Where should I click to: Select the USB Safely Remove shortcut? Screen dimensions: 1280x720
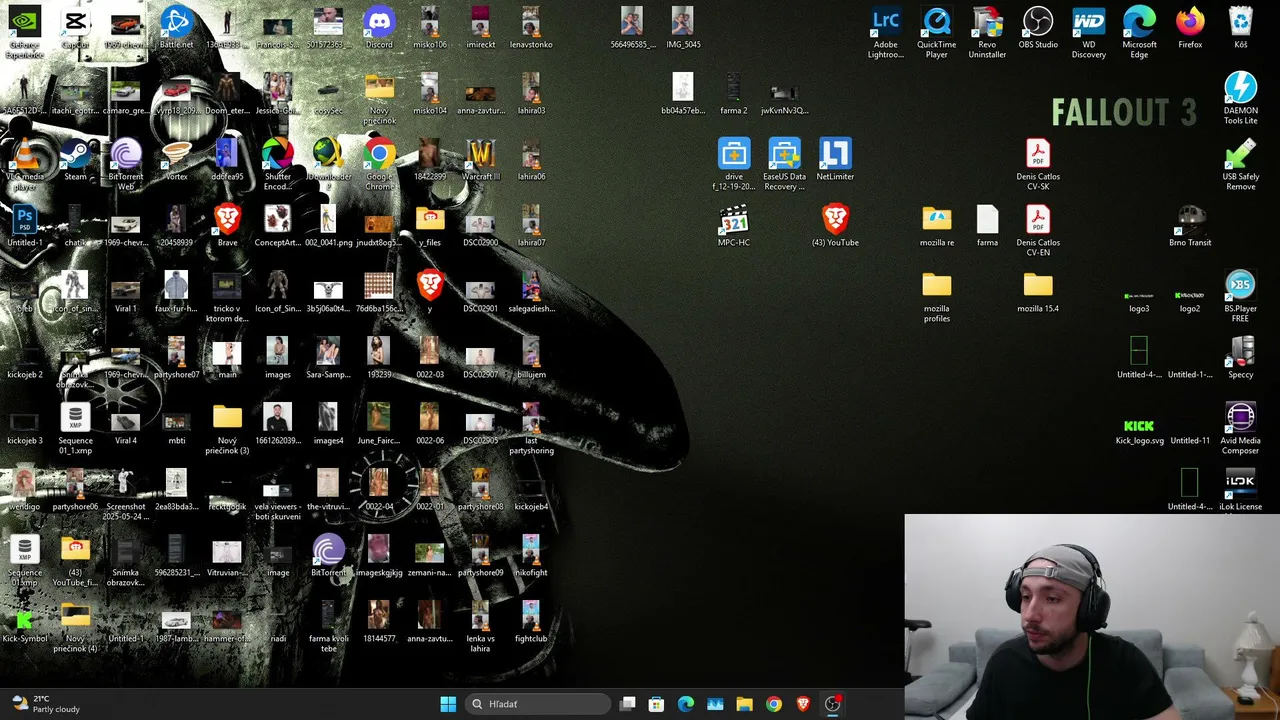click(x=1240, y=165)
